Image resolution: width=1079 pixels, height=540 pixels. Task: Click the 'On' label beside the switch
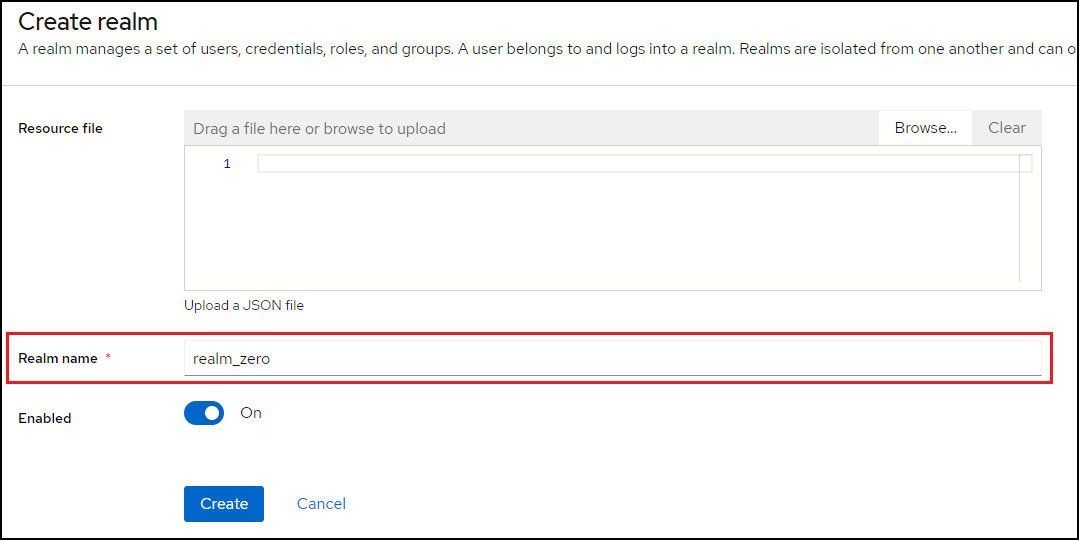[x=250, y=413]
